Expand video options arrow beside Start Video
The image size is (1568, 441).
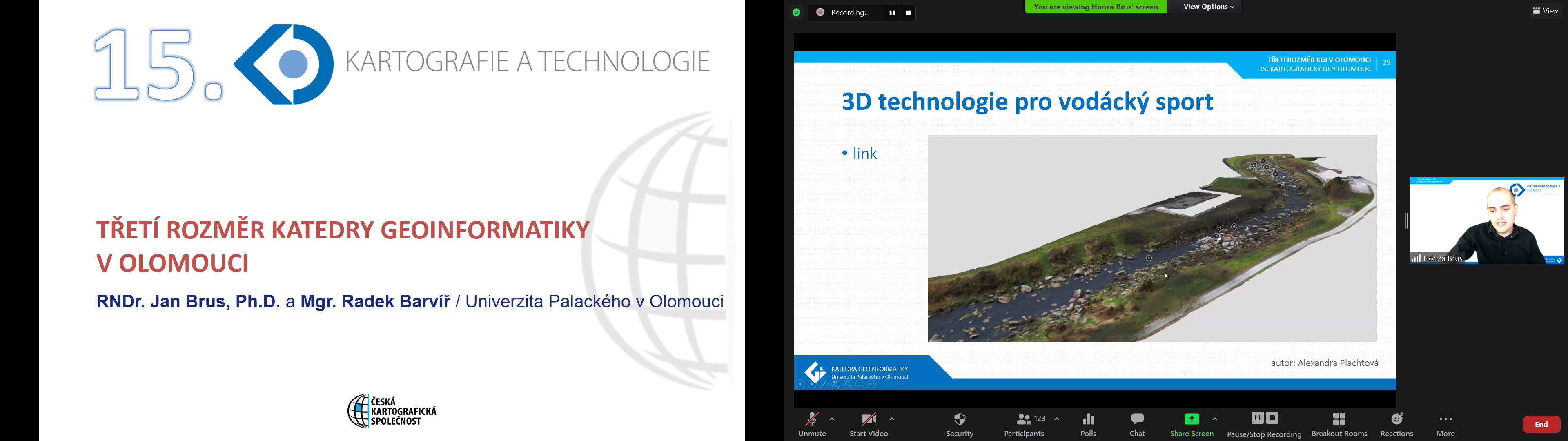coord(892,419)
